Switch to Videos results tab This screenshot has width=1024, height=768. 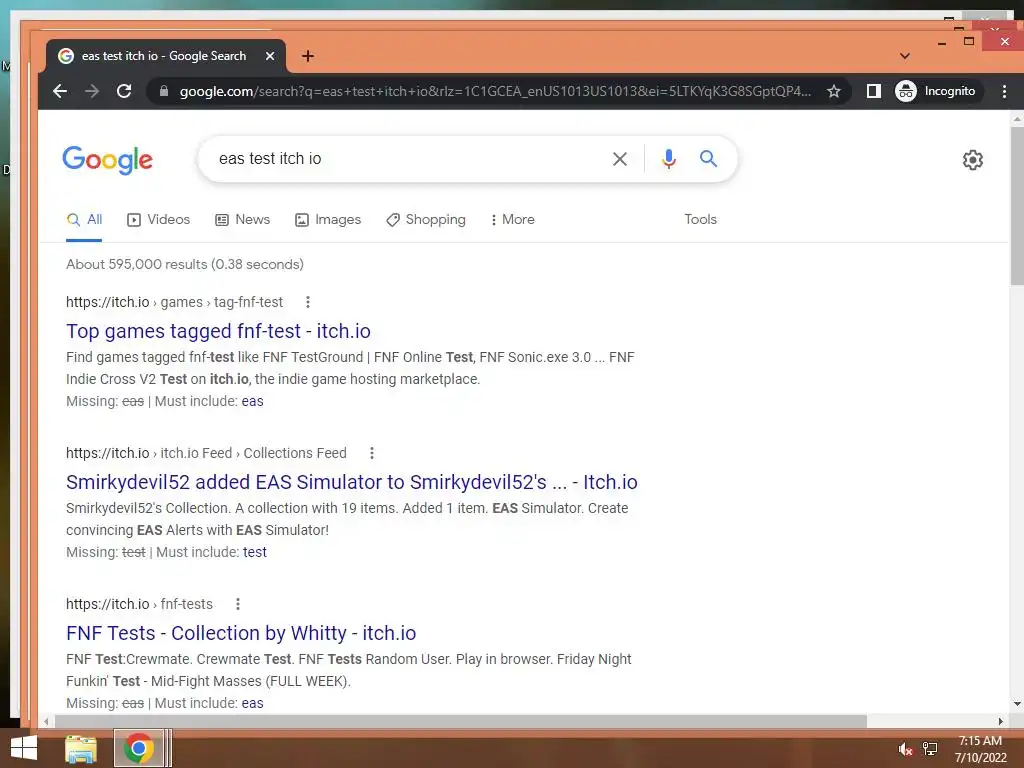(x=159, y=219)
